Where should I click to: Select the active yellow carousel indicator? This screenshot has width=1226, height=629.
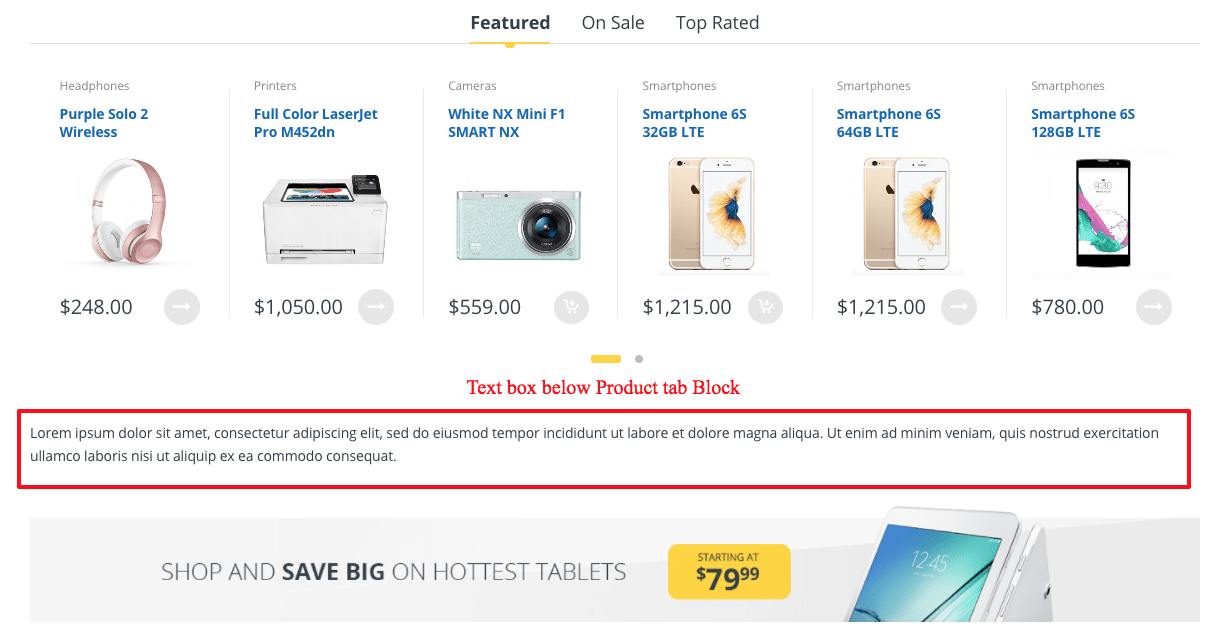click(606, 359)
